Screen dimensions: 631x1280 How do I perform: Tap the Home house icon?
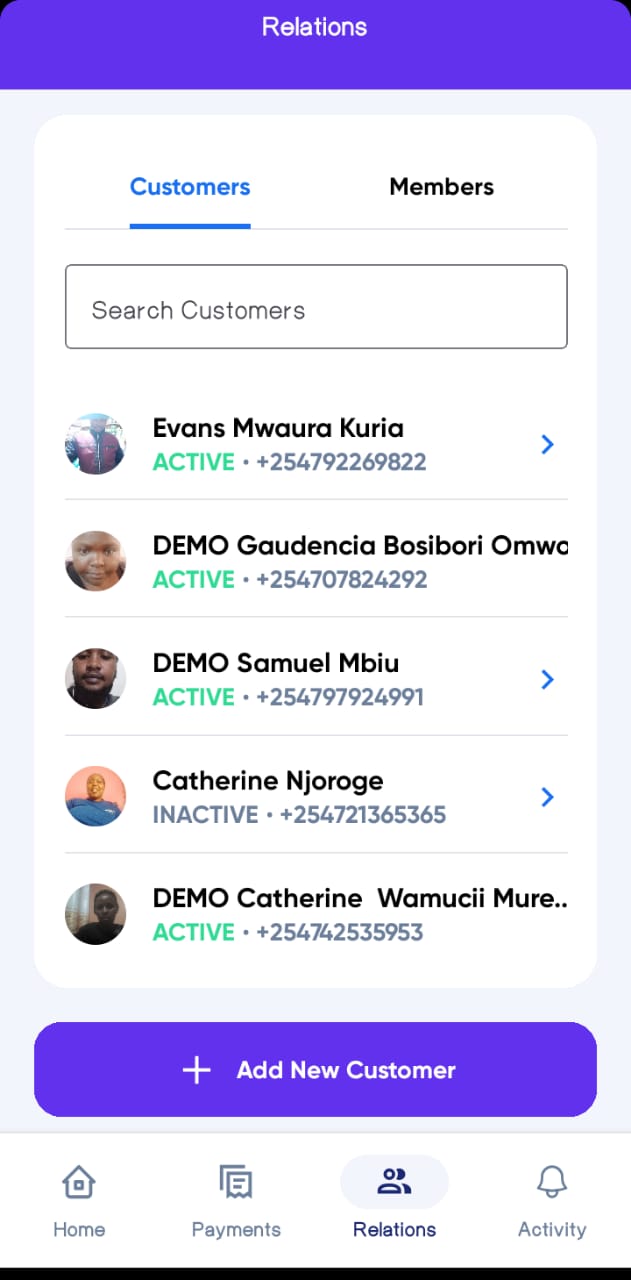click(79, 1183)
